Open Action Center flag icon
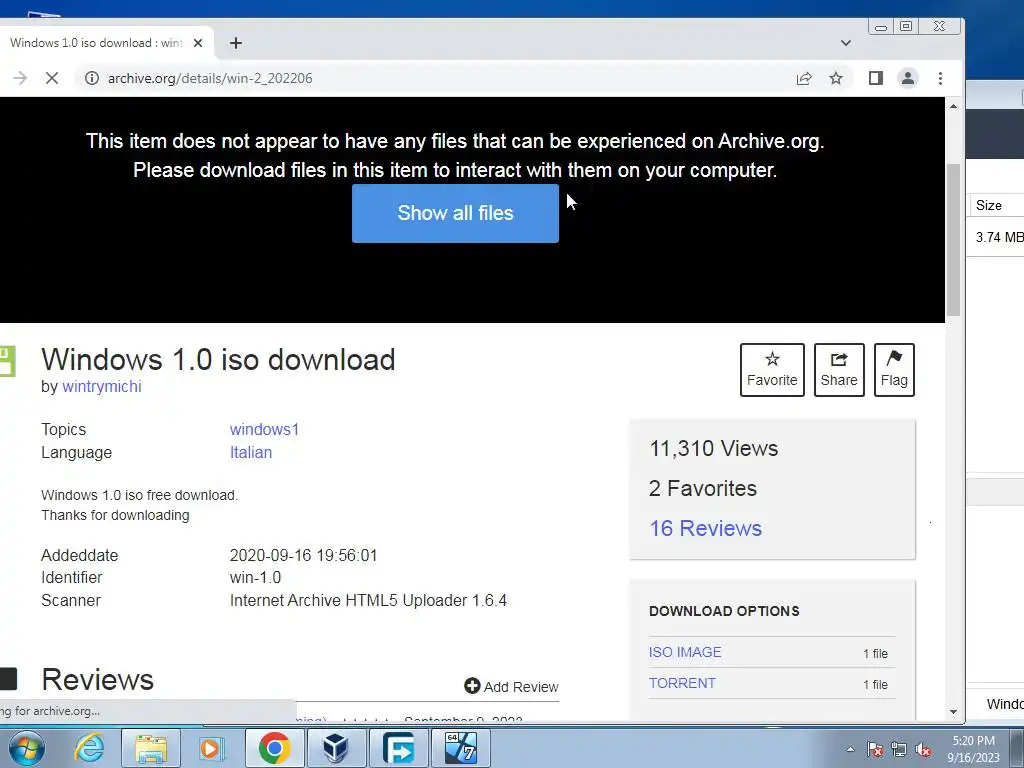Viewport: 1024px width, 768px height. tap(875, 749)
